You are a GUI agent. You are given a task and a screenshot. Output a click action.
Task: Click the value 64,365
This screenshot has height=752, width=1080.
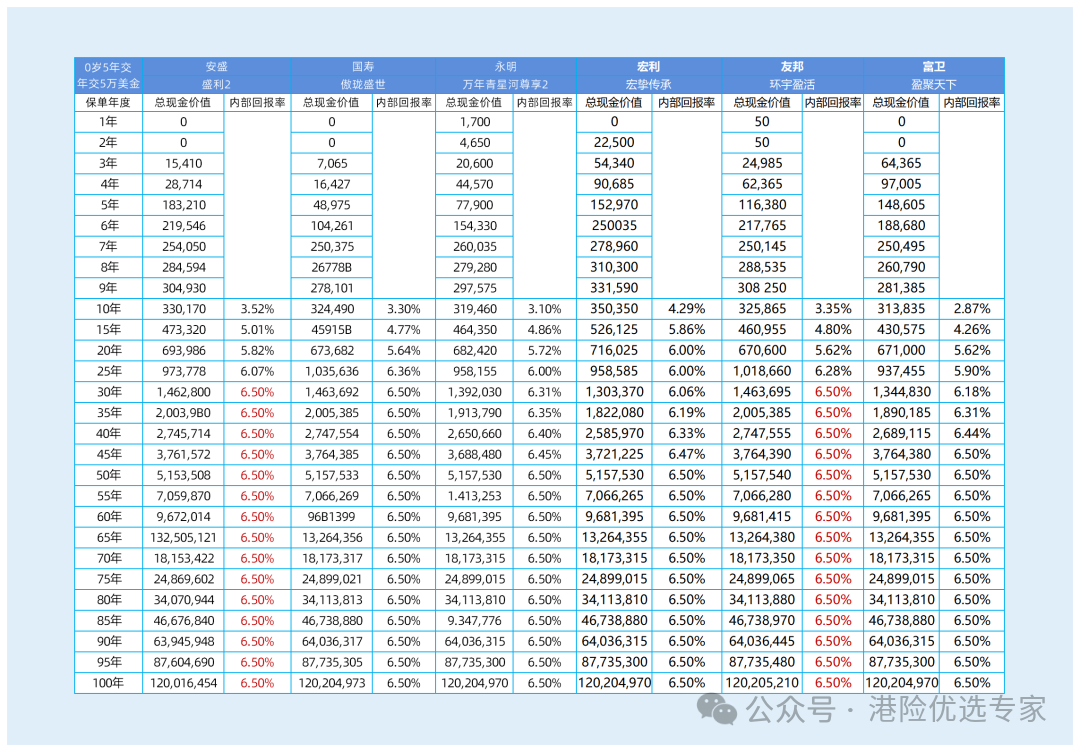(902, 163)
